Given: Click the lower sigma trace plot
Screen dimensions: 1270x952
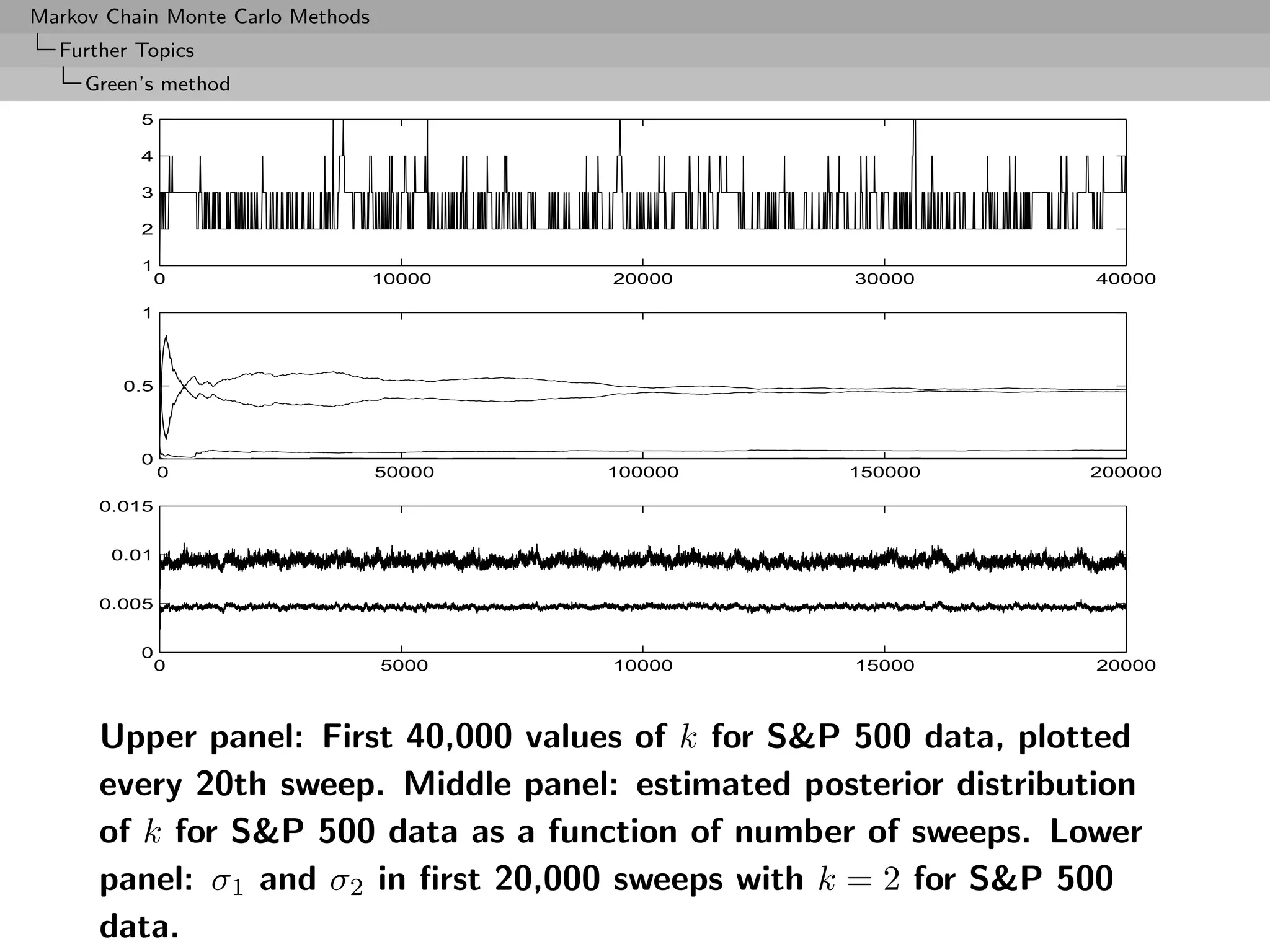Looking at the screenshot, I should [642, 579].
